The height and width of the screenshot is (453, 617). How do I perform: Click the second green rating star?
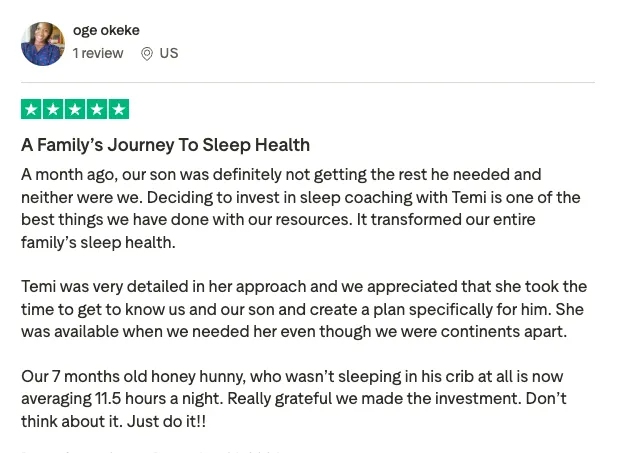(x=53, y=109)
